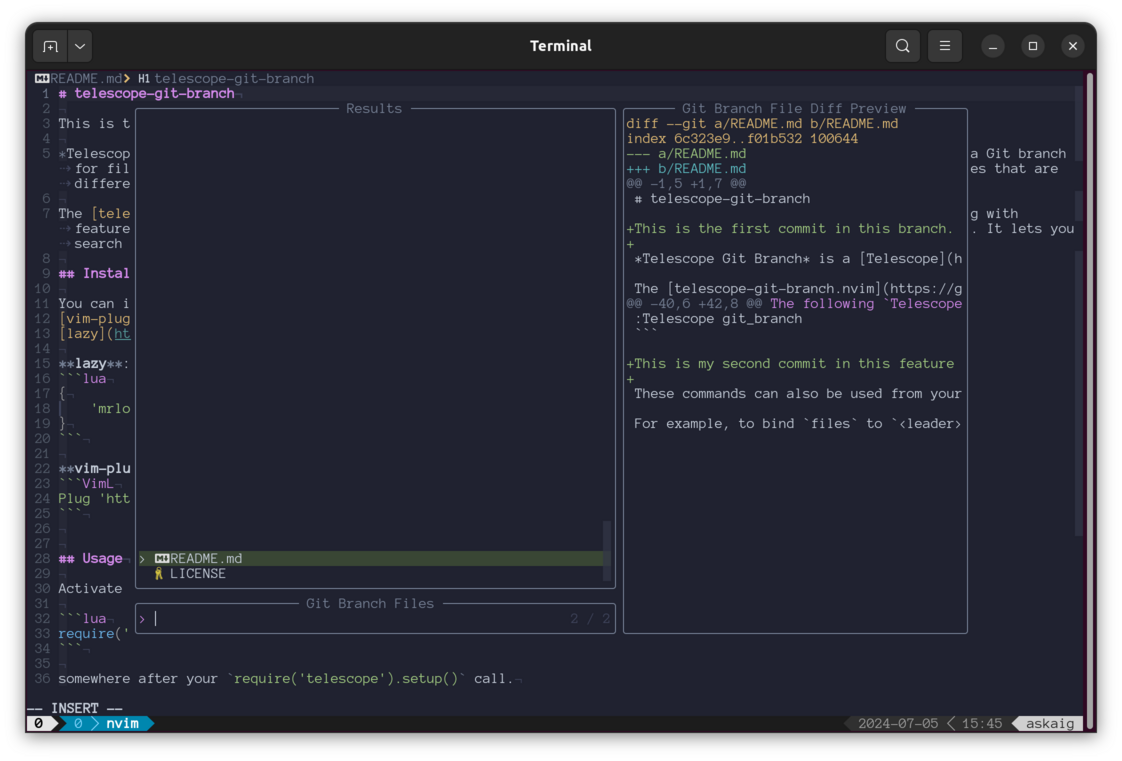Click the '--- a/README.md' diff line

click(686, 154)
